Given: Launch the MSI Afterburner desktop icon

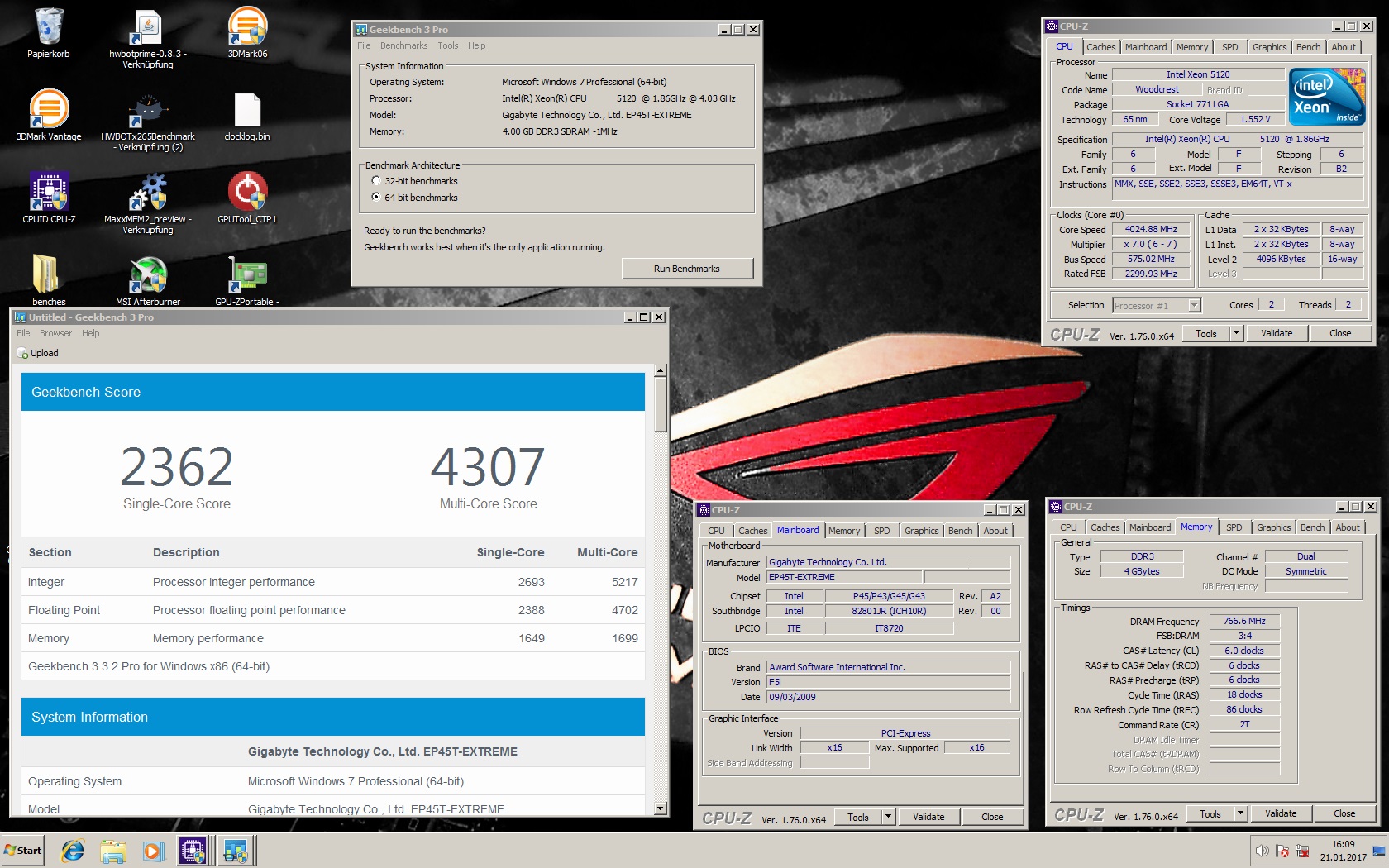Looking at the screenshot, I should [148, 274].
